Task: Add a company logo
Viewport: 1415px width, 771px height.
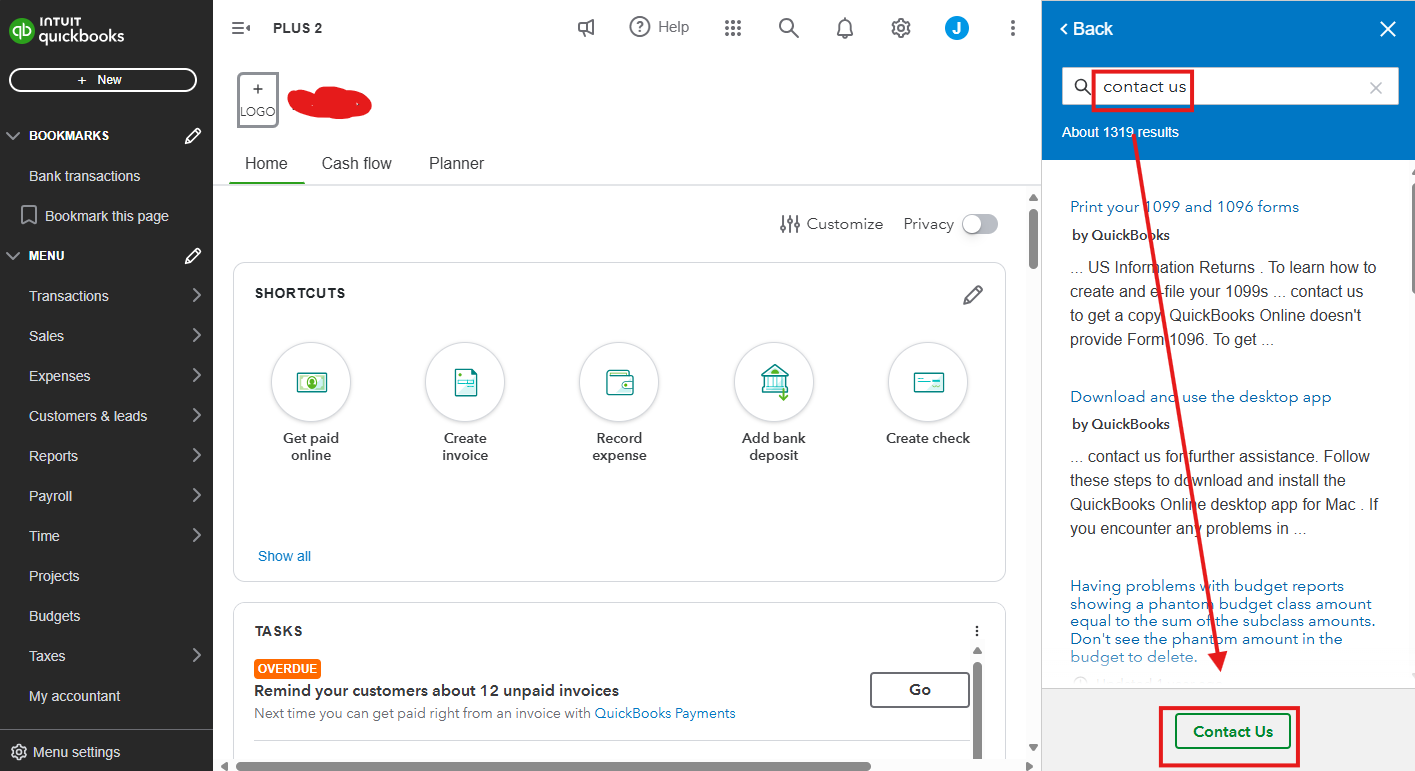Action: click(x=258, y=100)
